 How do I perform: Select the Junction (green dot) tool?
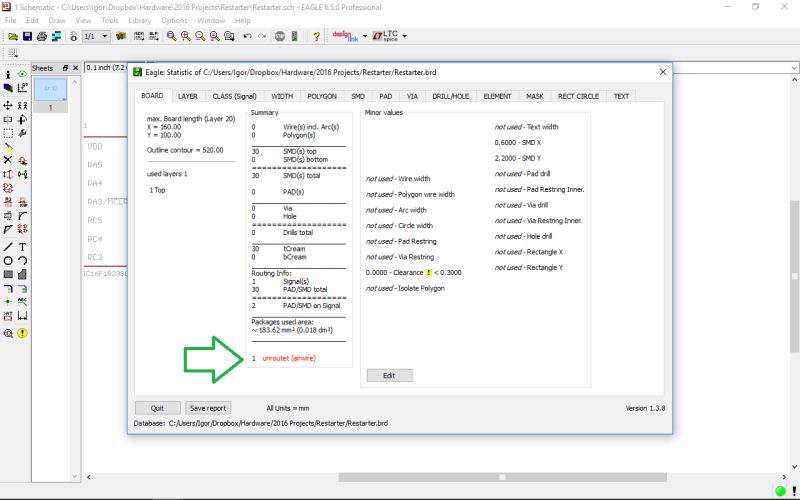[8, 302]
